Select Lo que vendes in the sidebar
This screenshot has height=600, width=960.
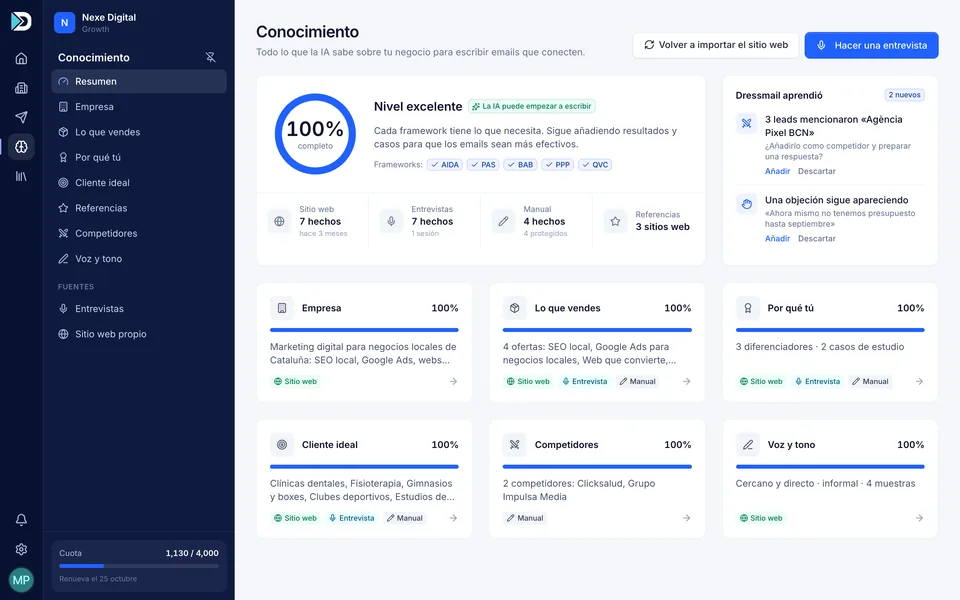[x=139, y=132]
